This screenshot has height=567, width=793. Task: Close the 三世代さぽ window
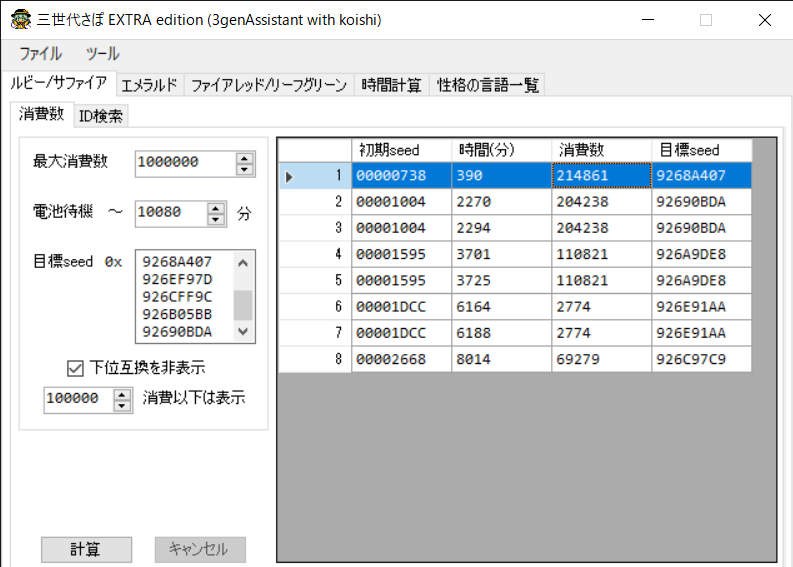point(765,20)
